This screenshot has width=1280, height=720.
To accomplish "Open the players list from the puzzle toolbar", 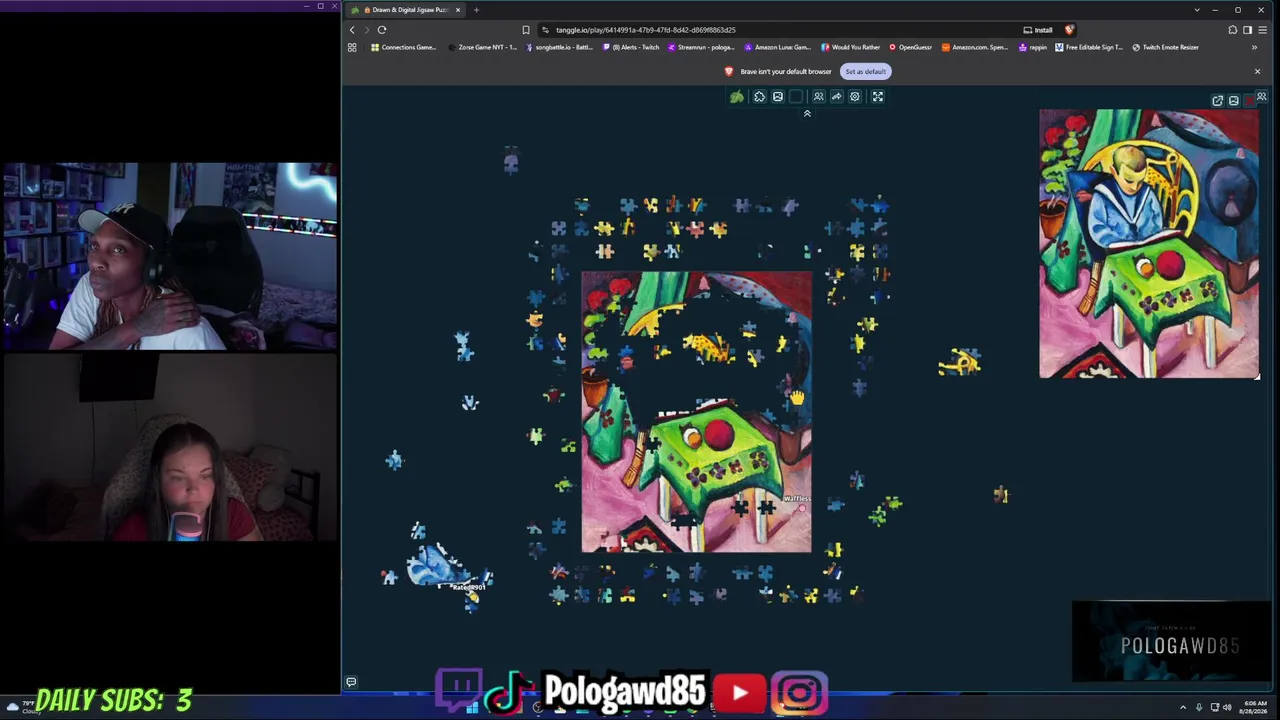I will pos(818,97).
